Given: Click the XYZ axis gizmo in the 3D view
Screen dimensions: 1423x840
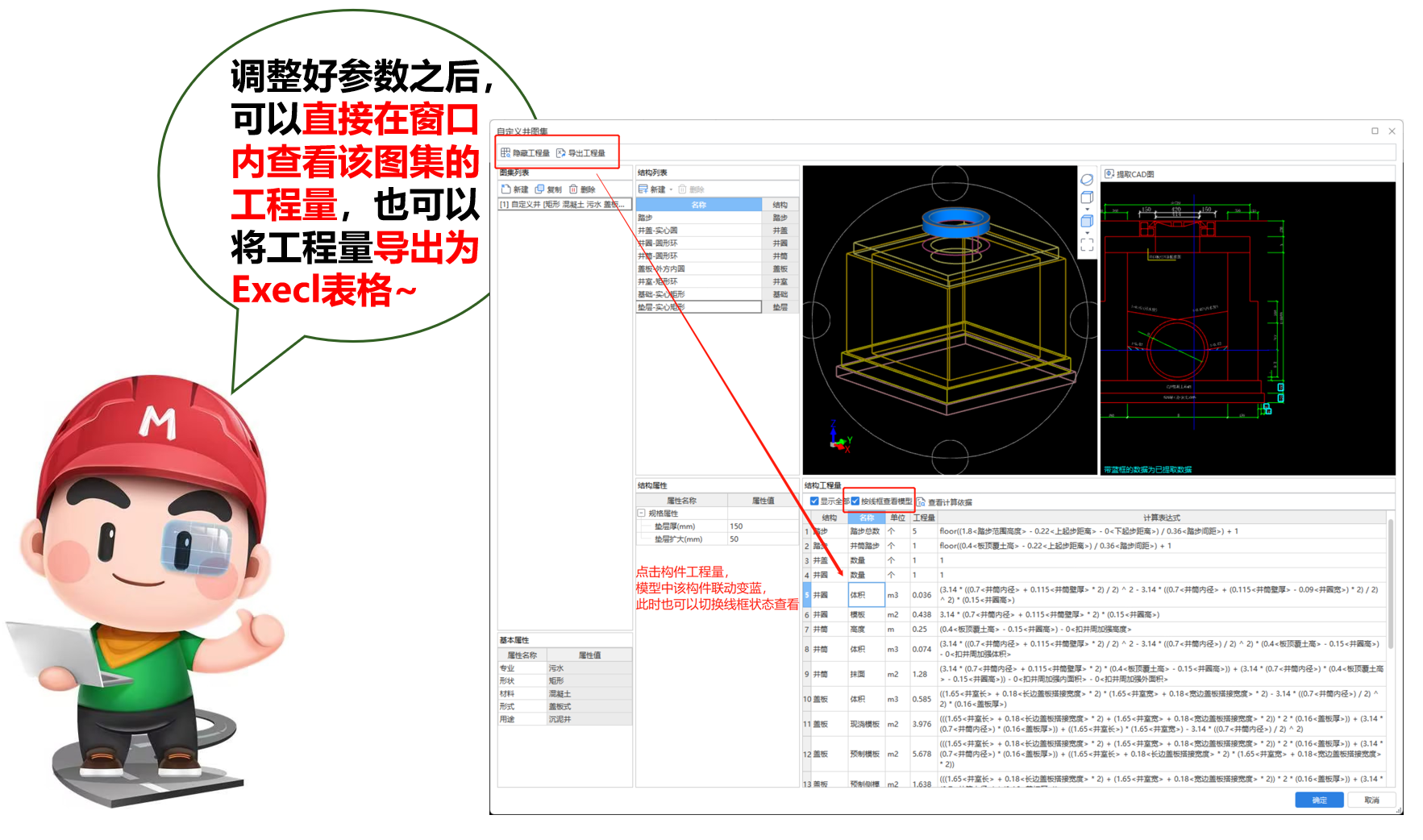Looking at the screenshot, I should (x=839, y=437).
